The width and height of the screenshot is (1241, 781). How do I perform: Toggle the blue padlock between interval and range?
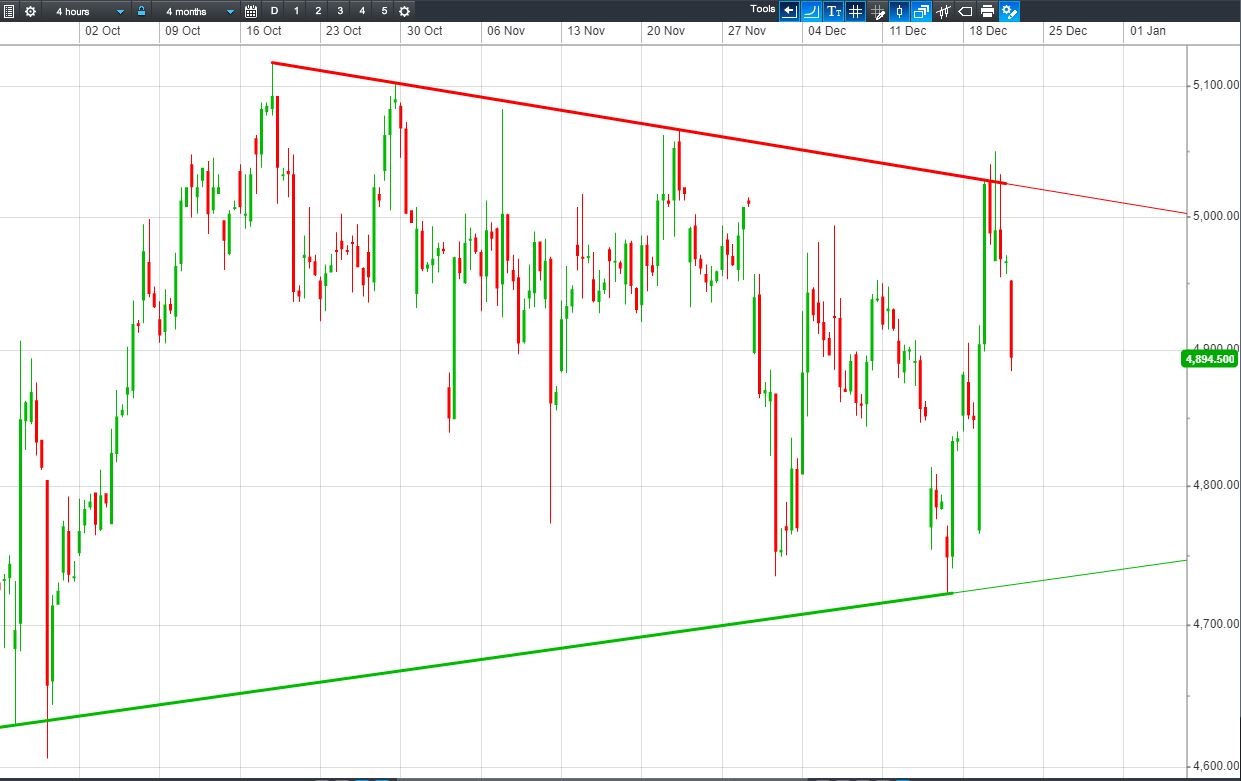pos(142,11)
